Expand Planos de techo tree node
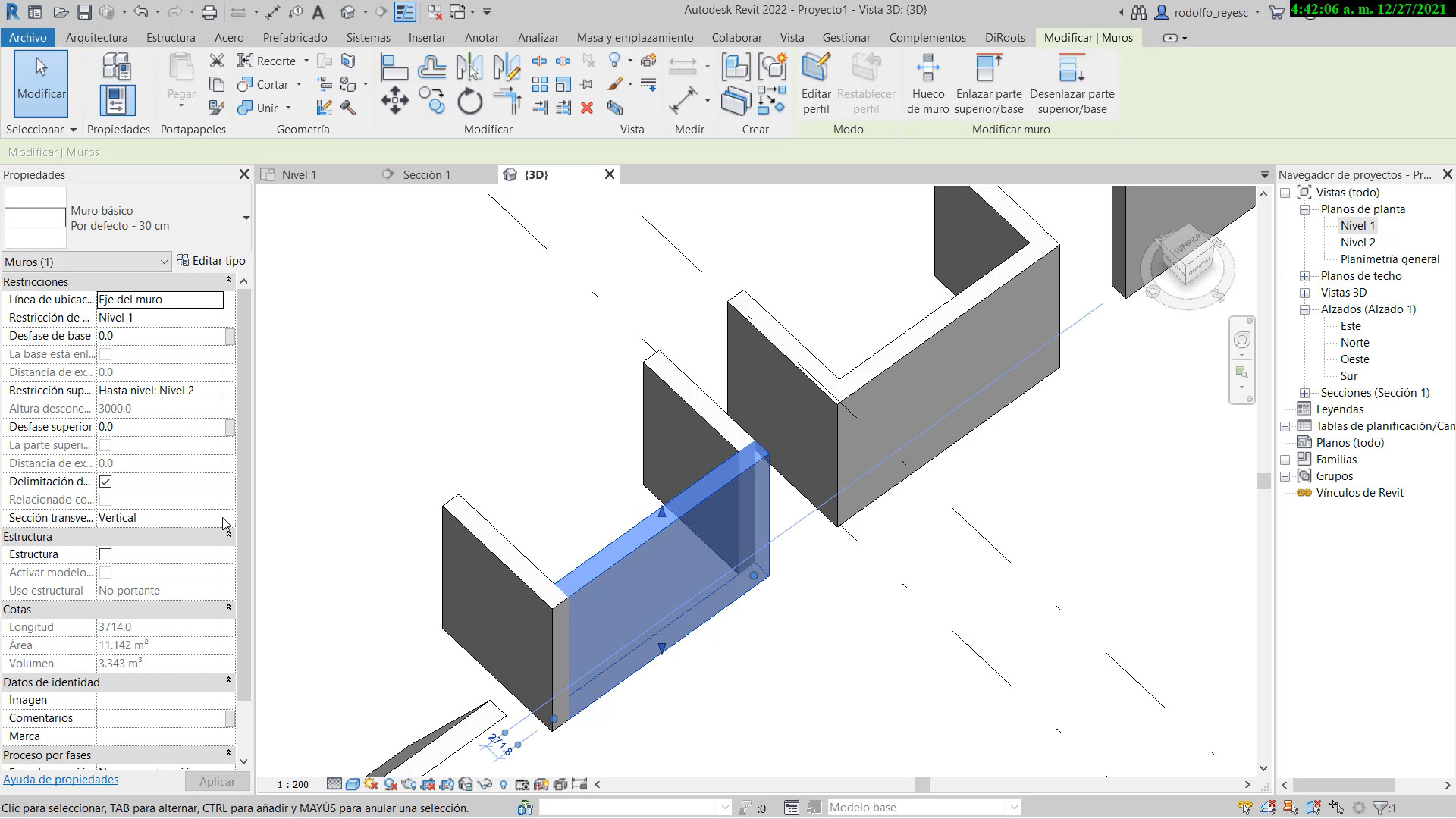 (x=1304, y=276)
